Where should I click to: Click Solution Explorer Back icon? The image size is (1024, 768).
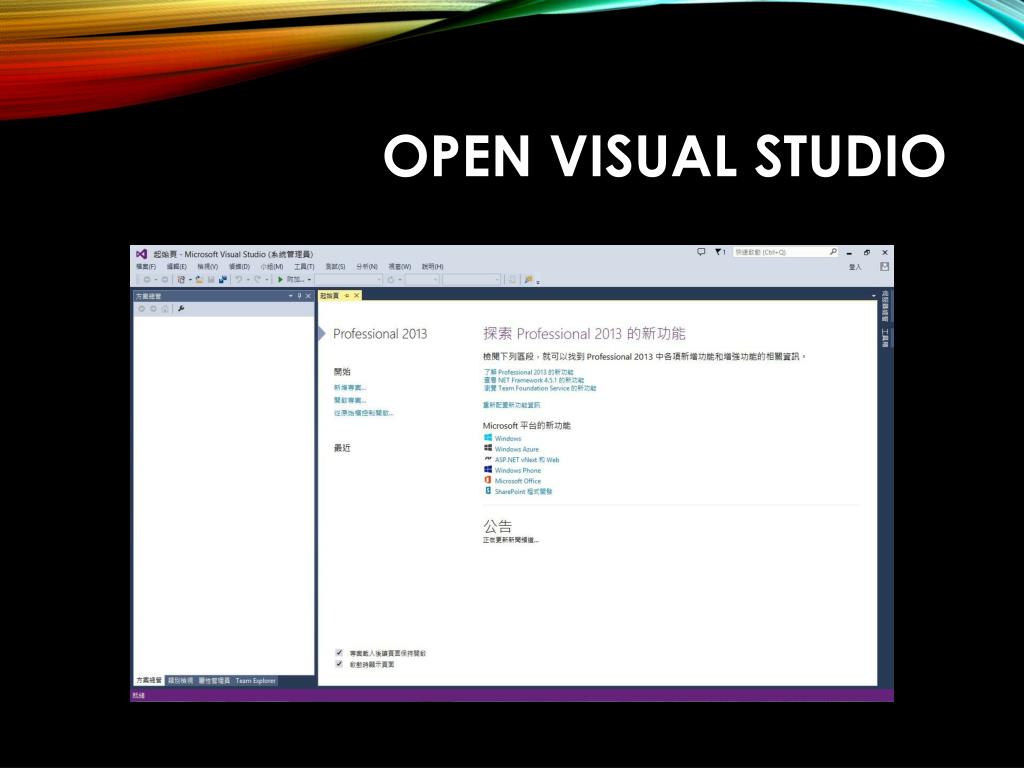pos(142,309)
